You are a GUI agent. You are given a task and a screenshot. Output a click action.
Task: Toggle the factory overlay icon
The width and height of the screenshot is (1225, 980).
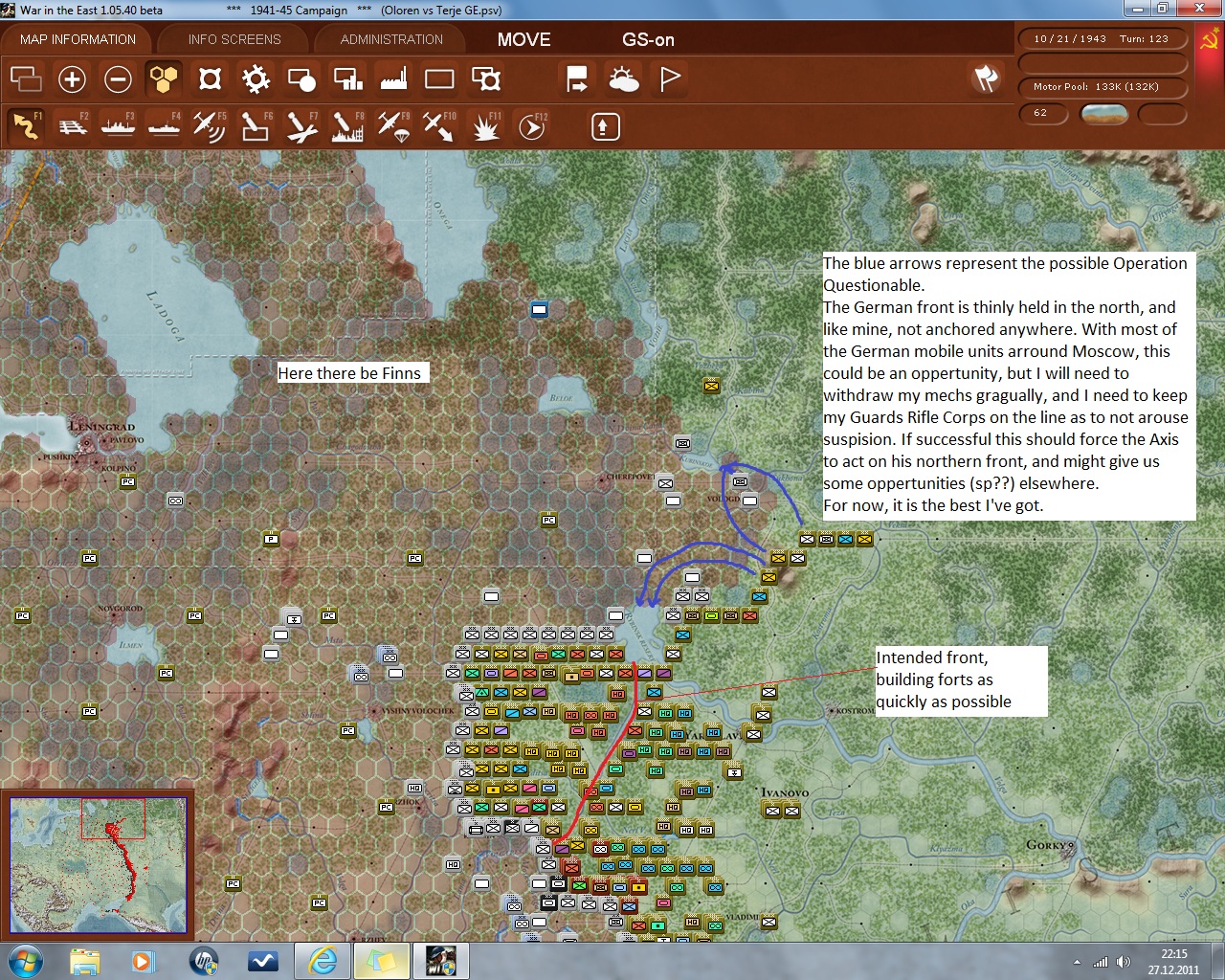(393, 78)
